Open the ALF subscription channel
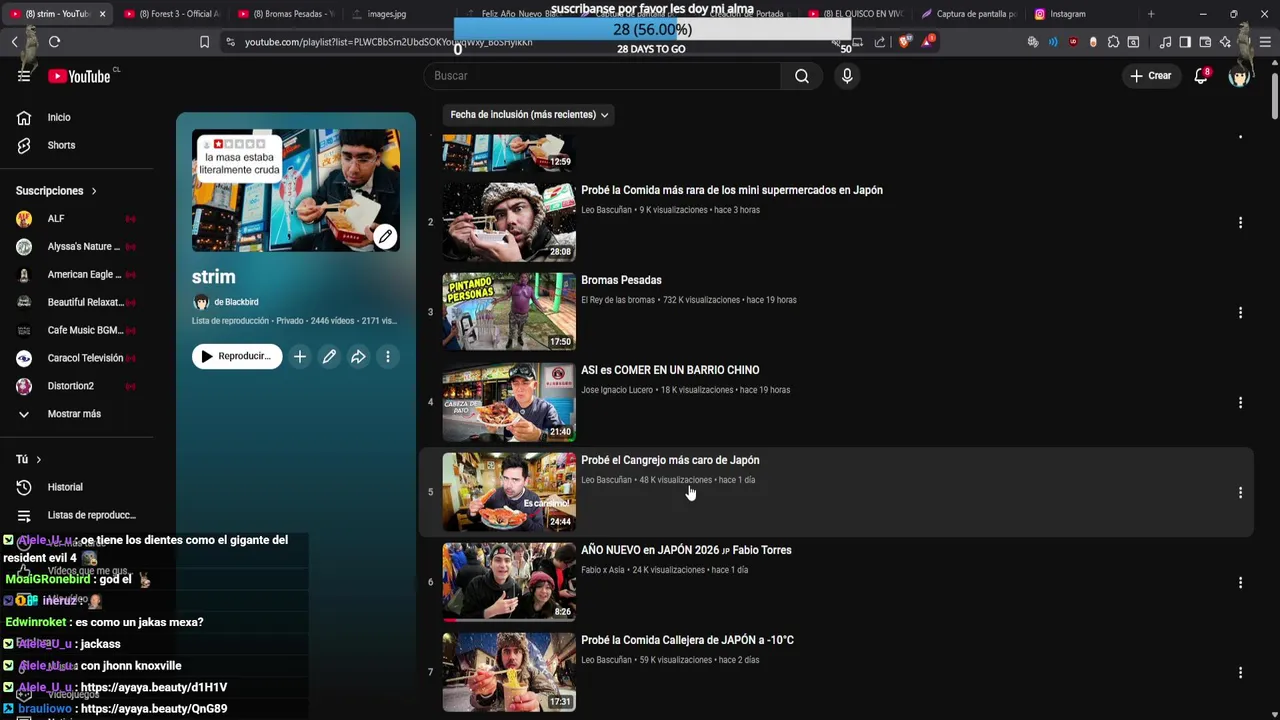 click(56, 219)
